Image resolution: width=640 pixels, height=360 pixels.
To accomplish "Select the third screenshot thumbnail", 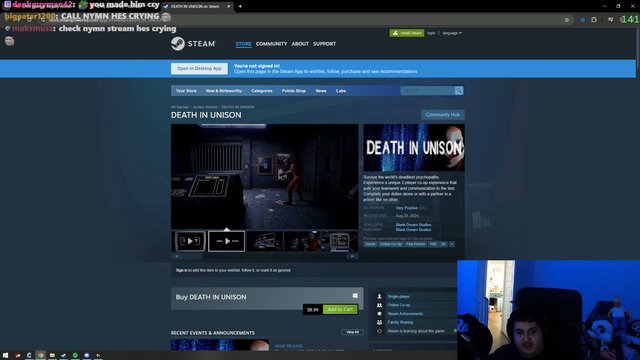I will (x=340, y=241).
